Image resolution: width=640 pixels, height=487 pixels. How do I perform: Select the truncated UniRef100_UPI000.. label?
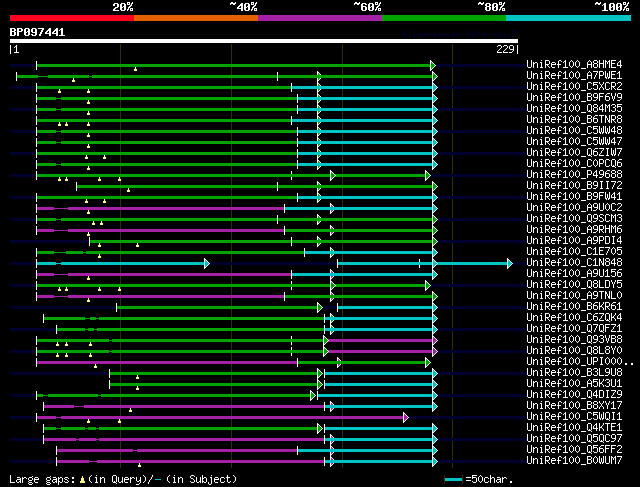(x=580, y=362)
